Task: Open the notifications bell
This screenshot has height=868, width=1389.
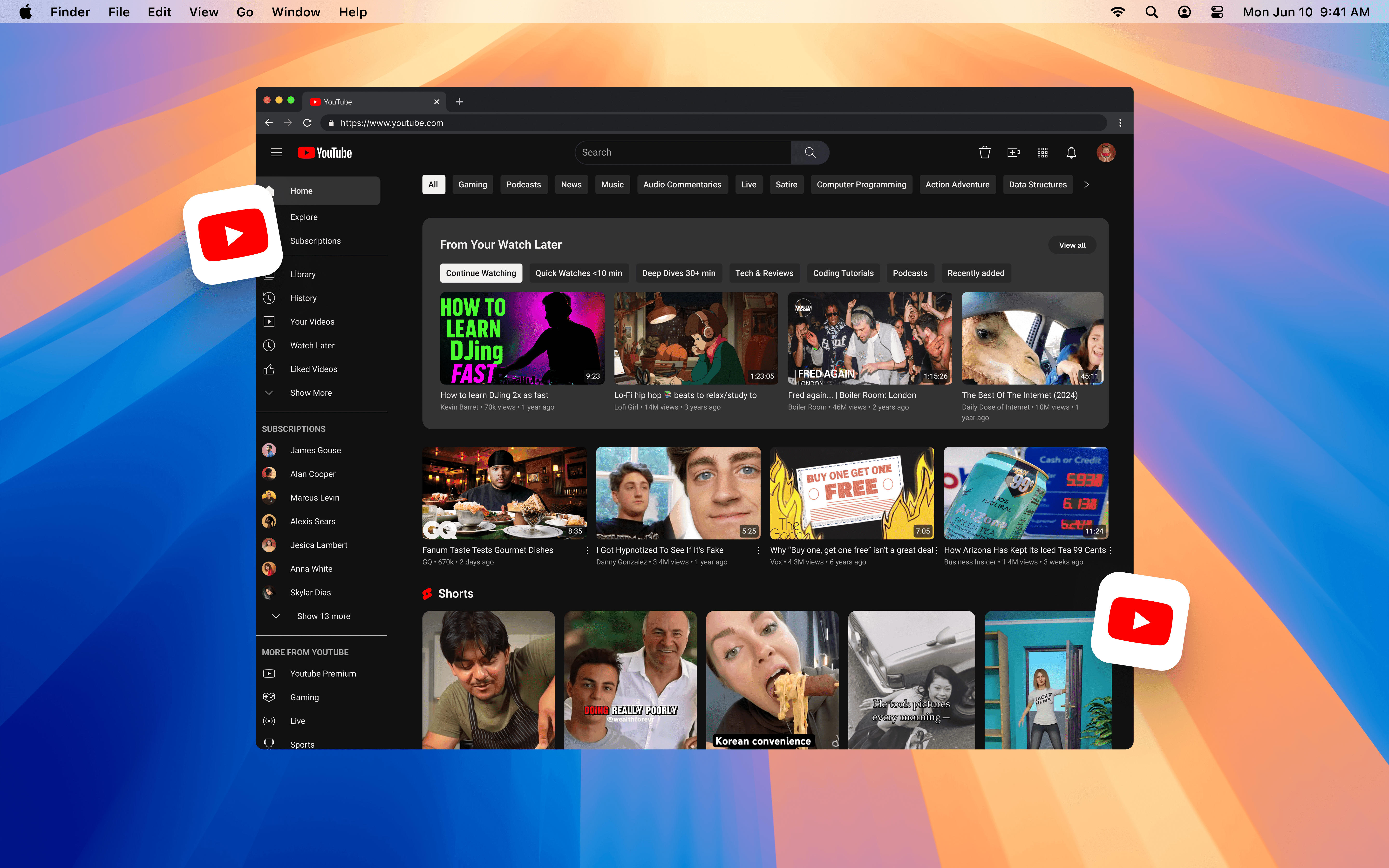Action: 1071,152
